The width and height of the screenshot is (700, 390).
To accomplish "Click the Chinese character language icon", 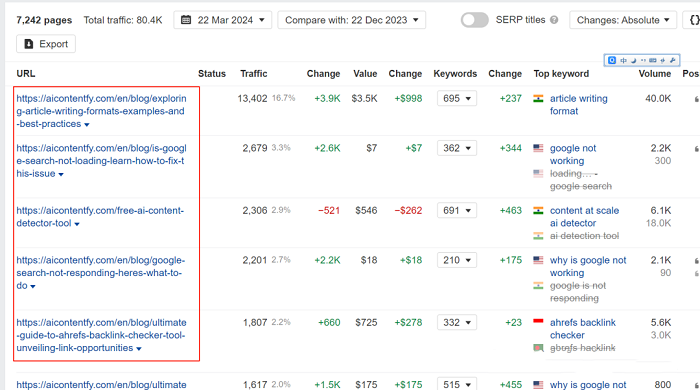I will tap(623, 60).
